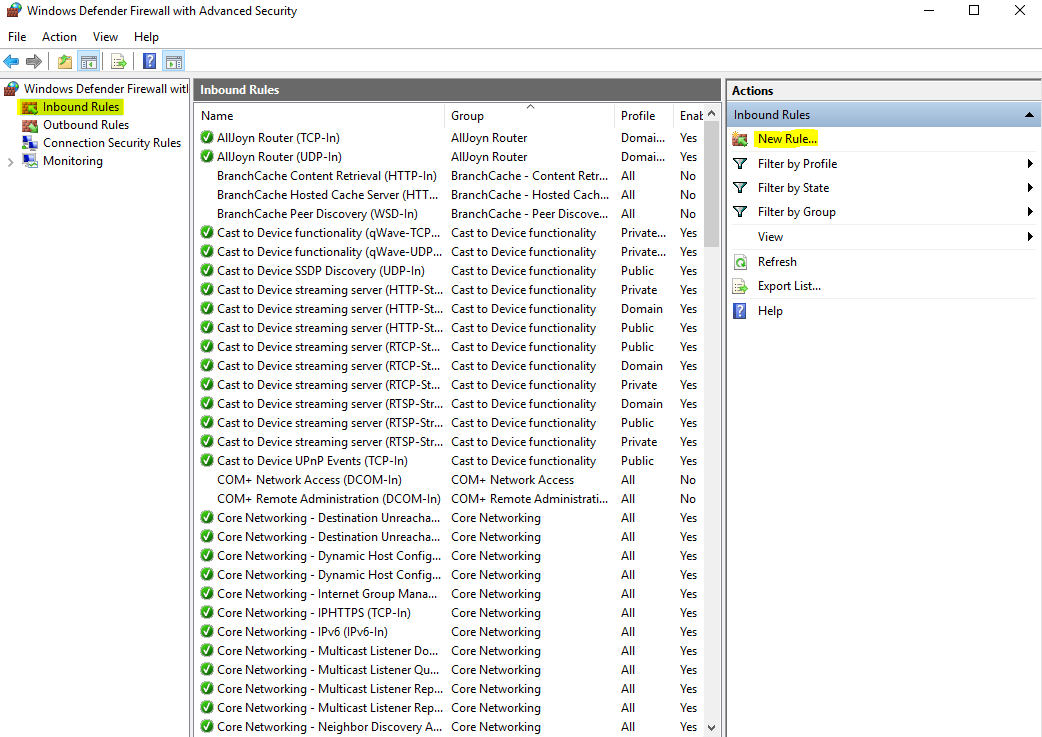Viewport: 1042px width, 737px height.
Task: Click green check icon of AllJoyn Router (TCP-In)
Action: pyautogui.click(x=207, y=138)
